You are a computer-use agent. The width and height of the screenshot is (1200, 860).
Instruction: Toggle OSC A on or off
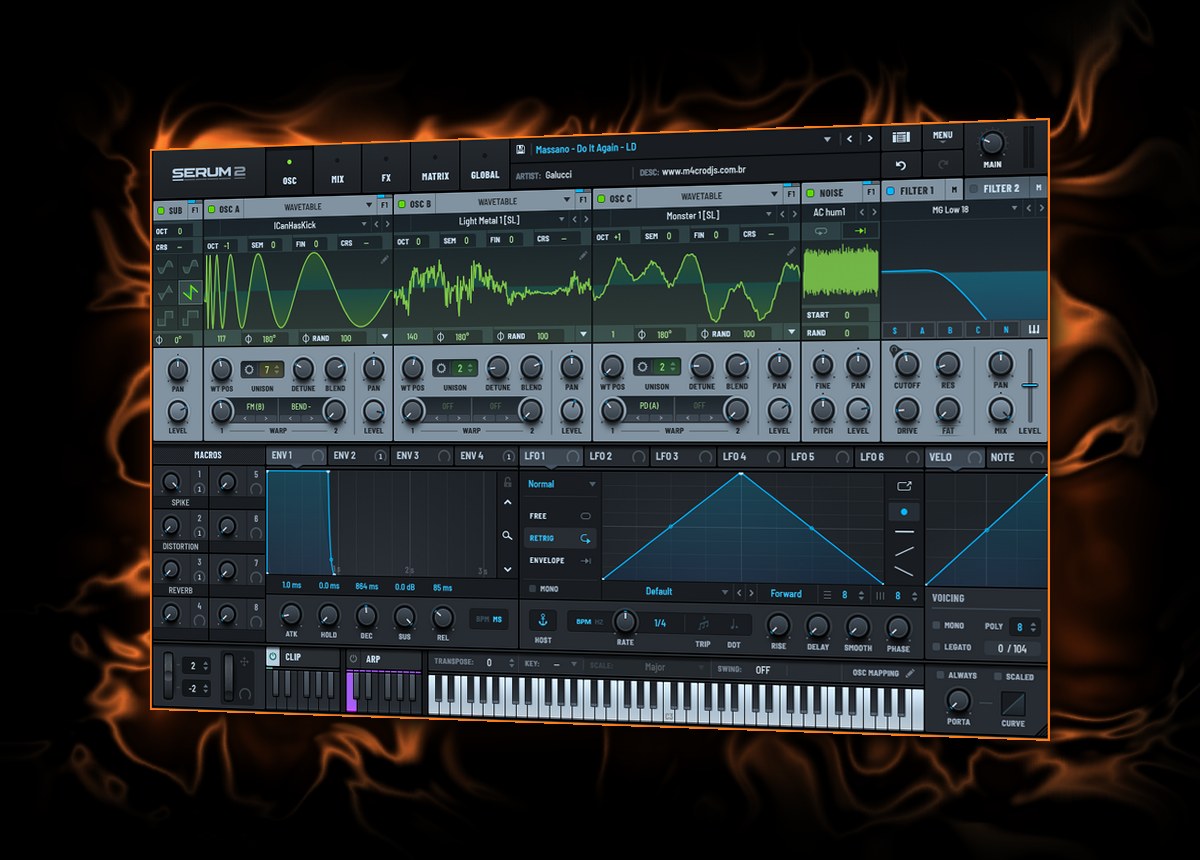(x=212, y=209)
